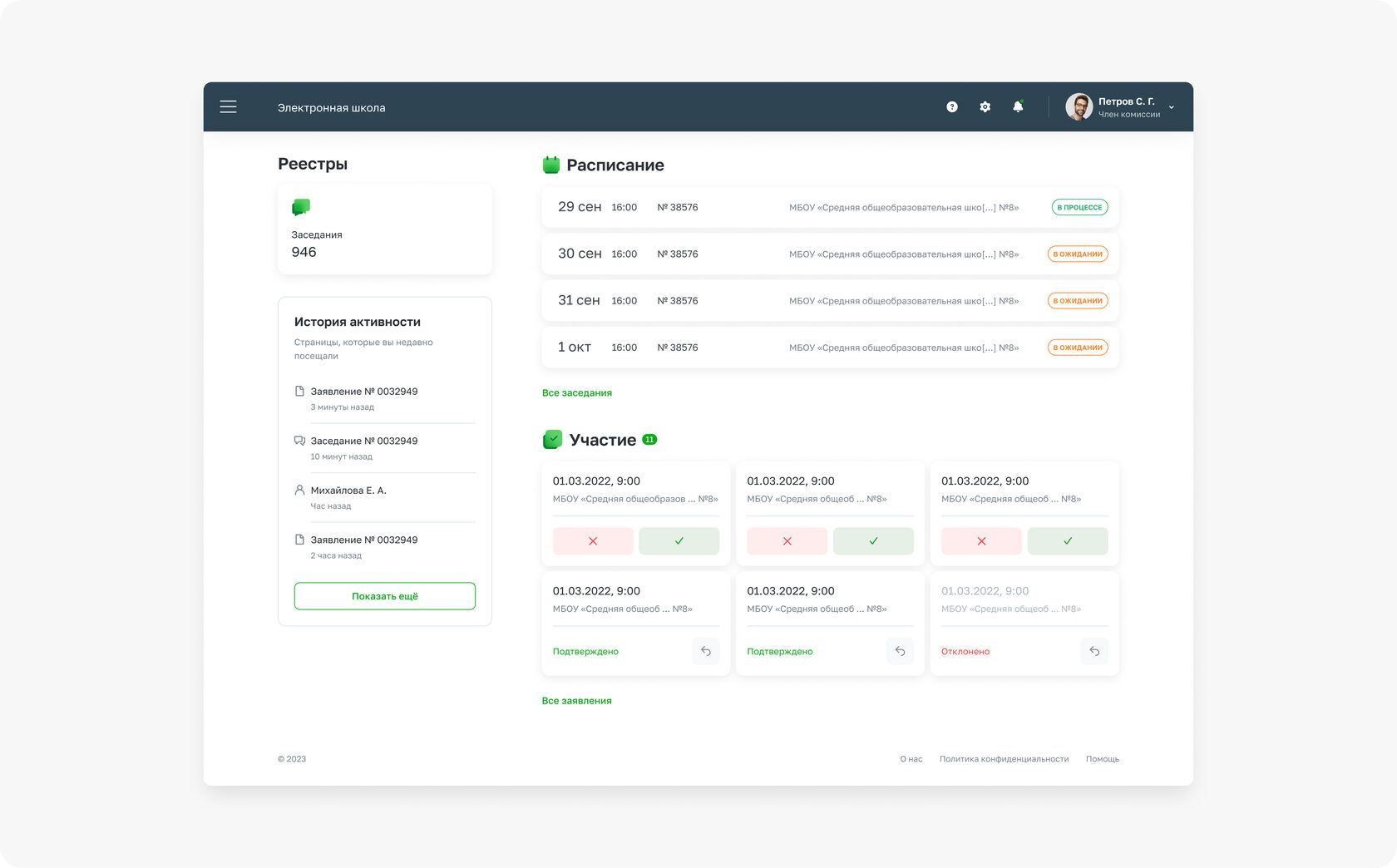The image size is (1397, 868).
Task: Click person icon next to Михайлова Е. А.
Action: click(x=299, y=491)
